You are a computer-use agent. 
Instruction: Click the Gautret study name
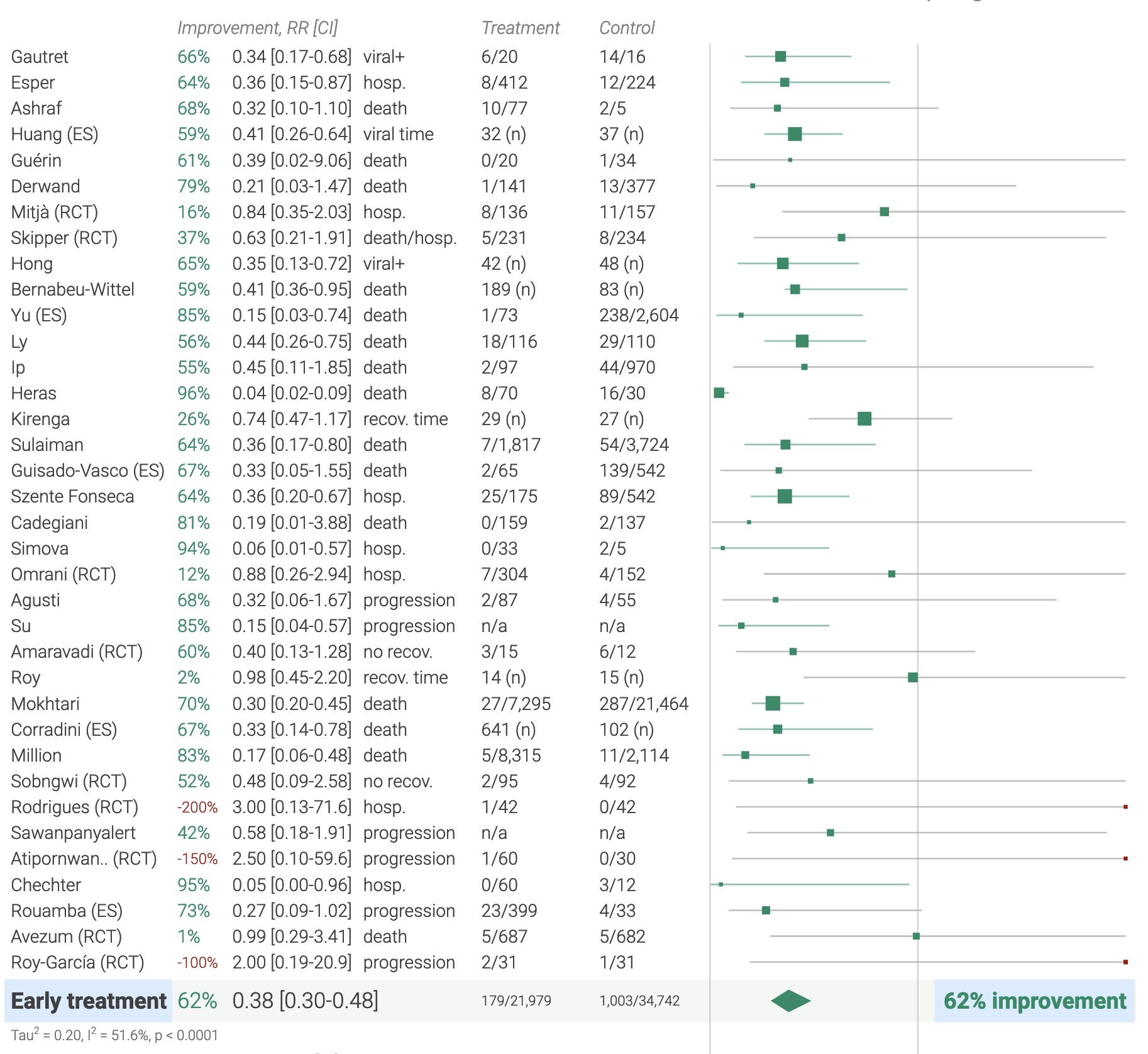[x=40, y=57]
